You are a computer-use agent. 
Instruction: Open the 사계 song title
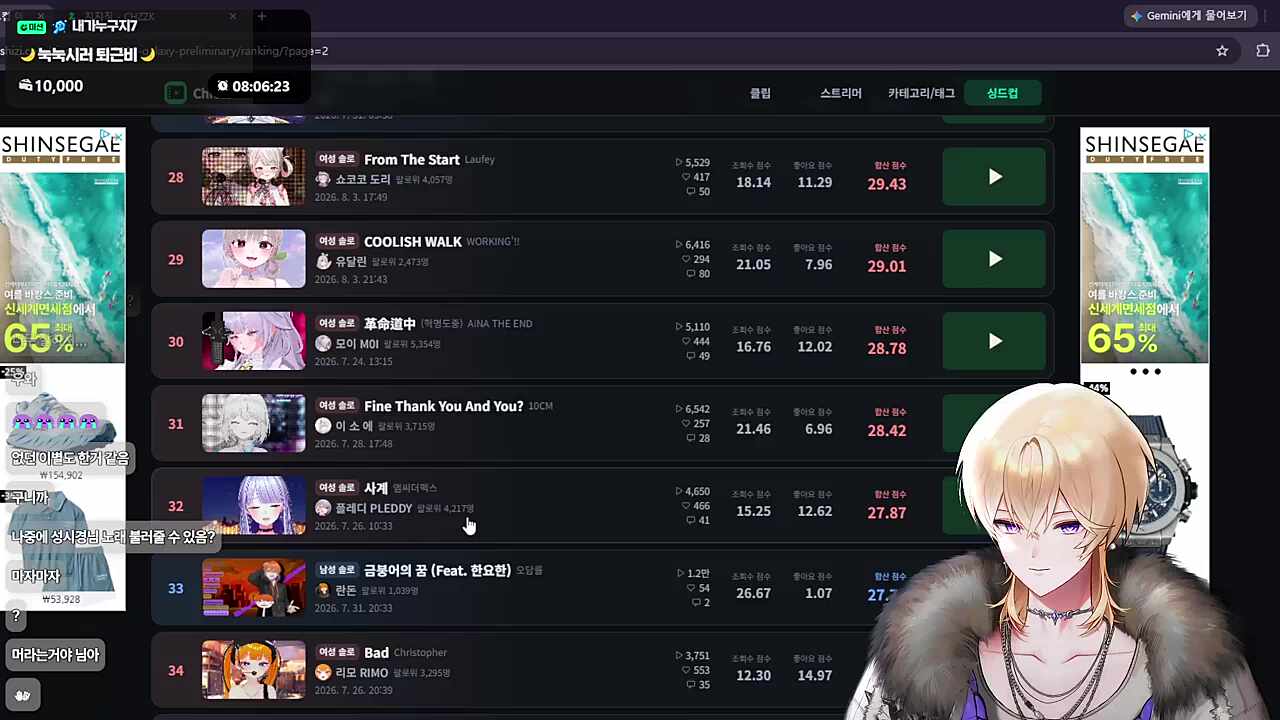tap(376, 488)
